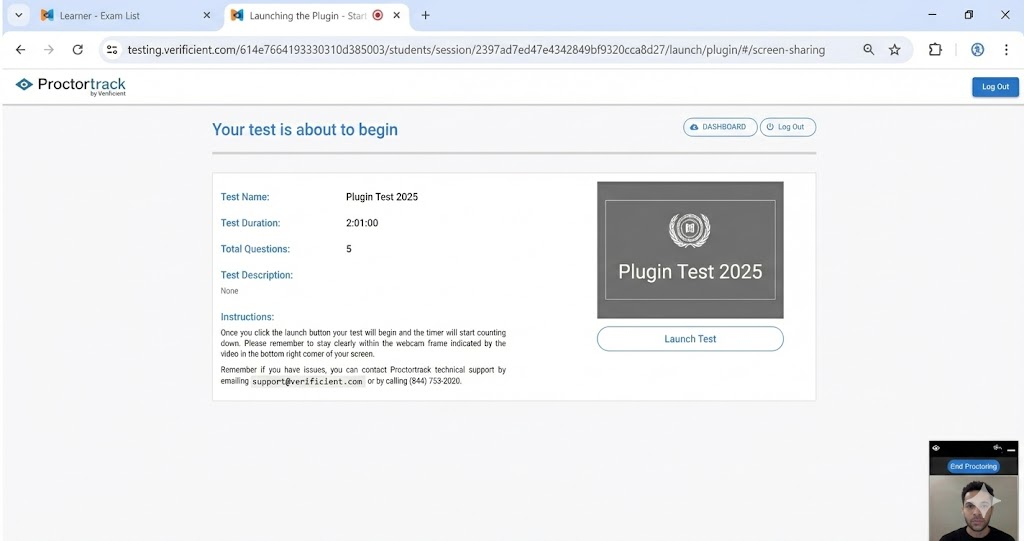
Task: Bookmark this page with the star icon
Action: pos(895,50)
